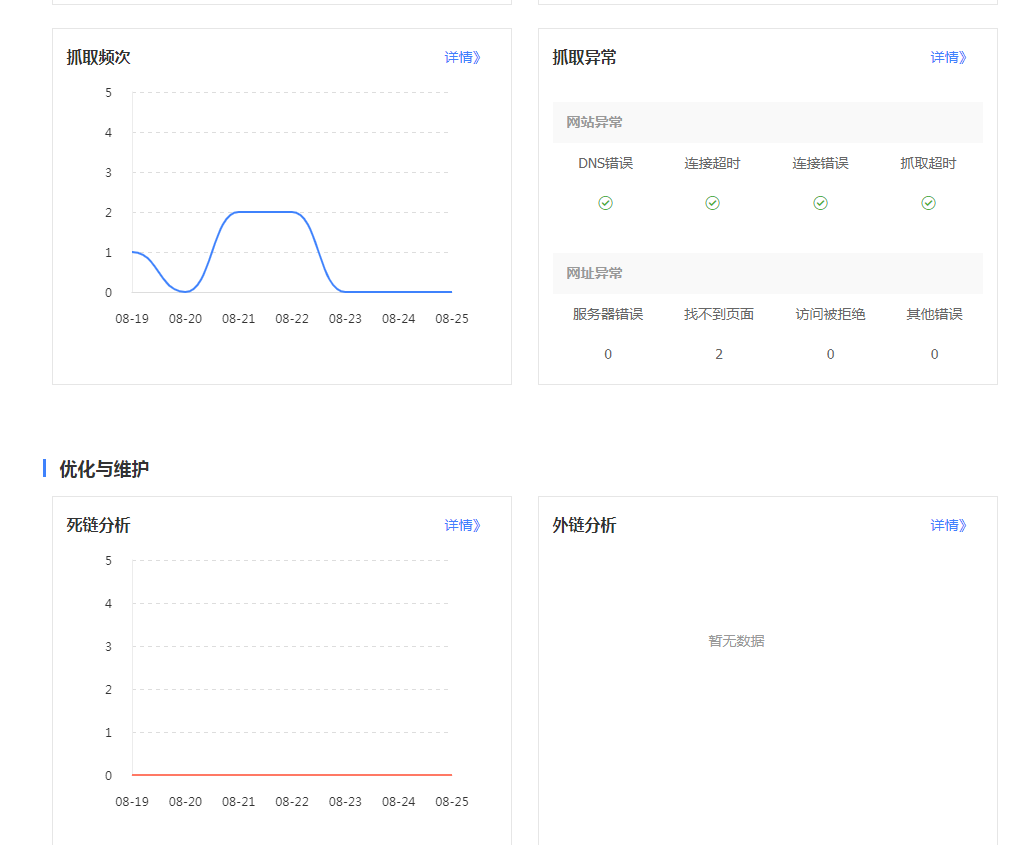Open 详情 link for 外链分析

click(948, 525)
